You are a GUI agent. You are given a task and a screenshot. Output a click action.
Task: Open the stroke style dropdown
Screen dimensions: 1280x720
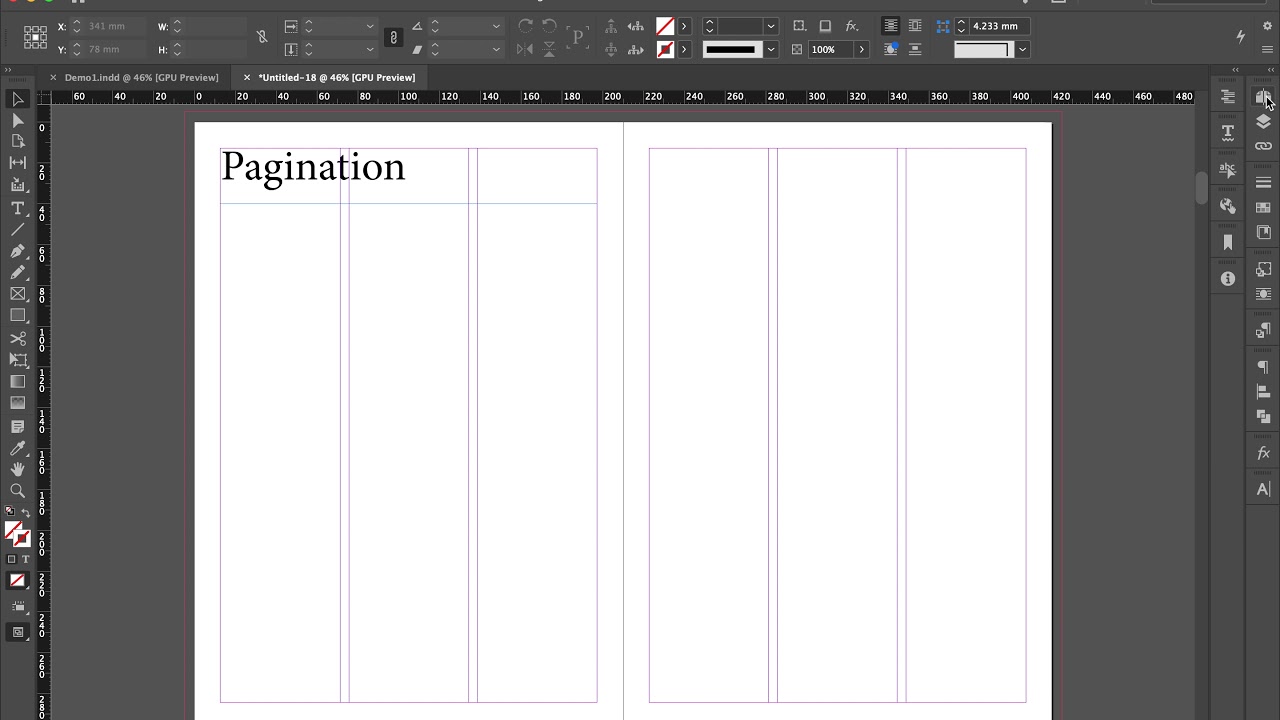(x=771, y=49)
